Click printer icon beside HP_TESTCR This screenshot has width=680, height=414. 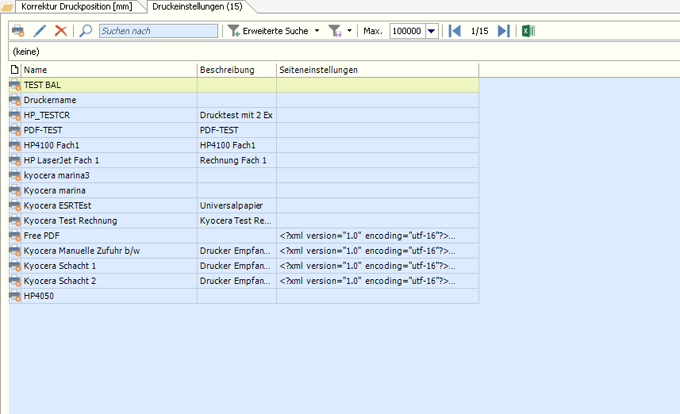tap(15, 115)
